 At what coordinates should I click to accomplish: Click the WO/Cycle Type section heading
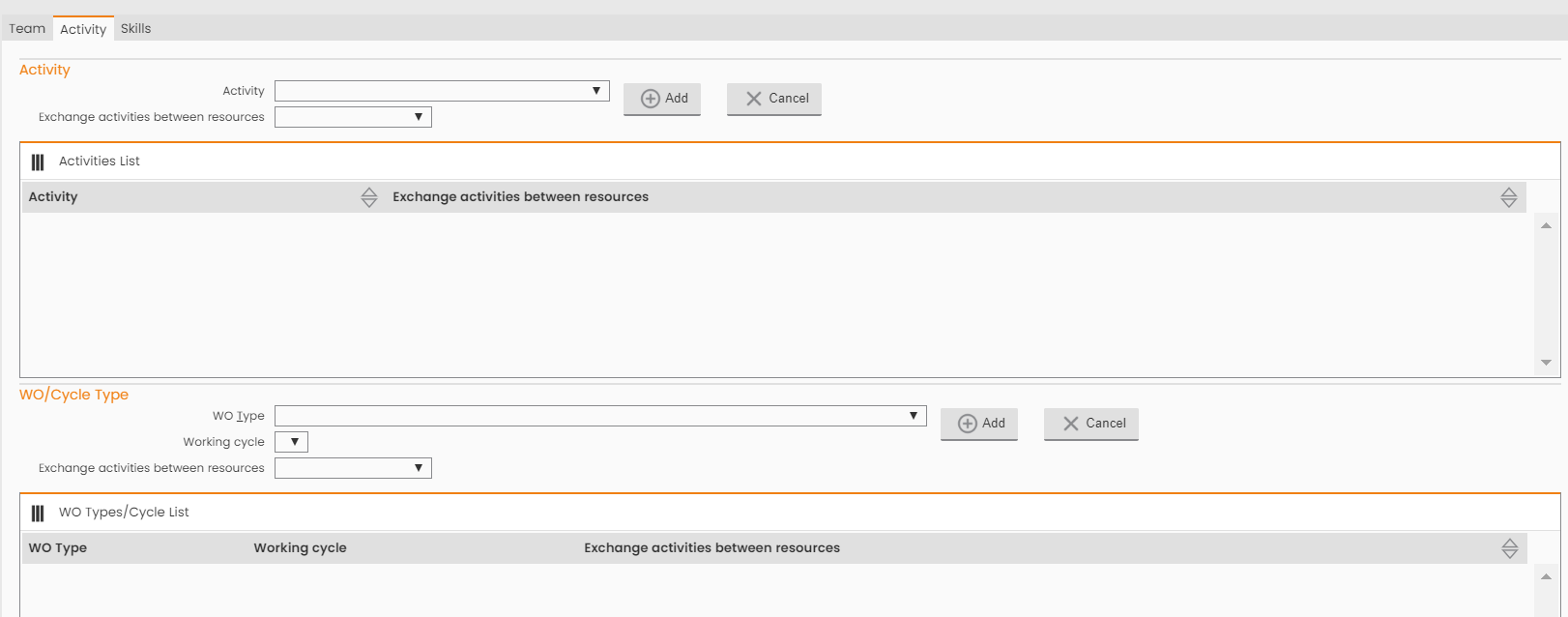click(73, 395)
